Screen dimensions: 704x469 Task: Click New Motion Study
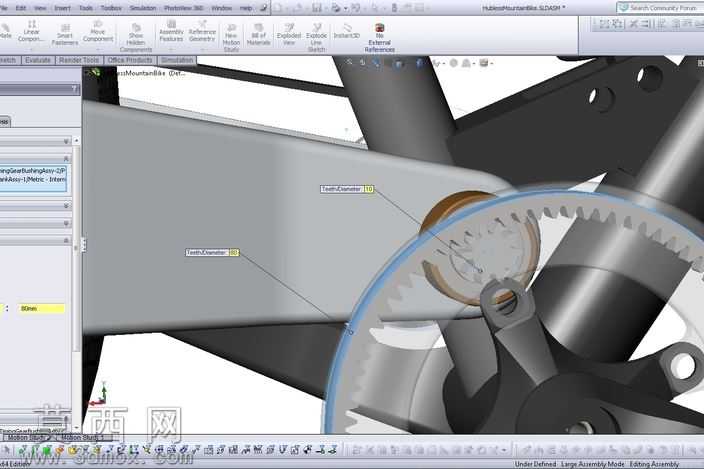tap(231, 38)
